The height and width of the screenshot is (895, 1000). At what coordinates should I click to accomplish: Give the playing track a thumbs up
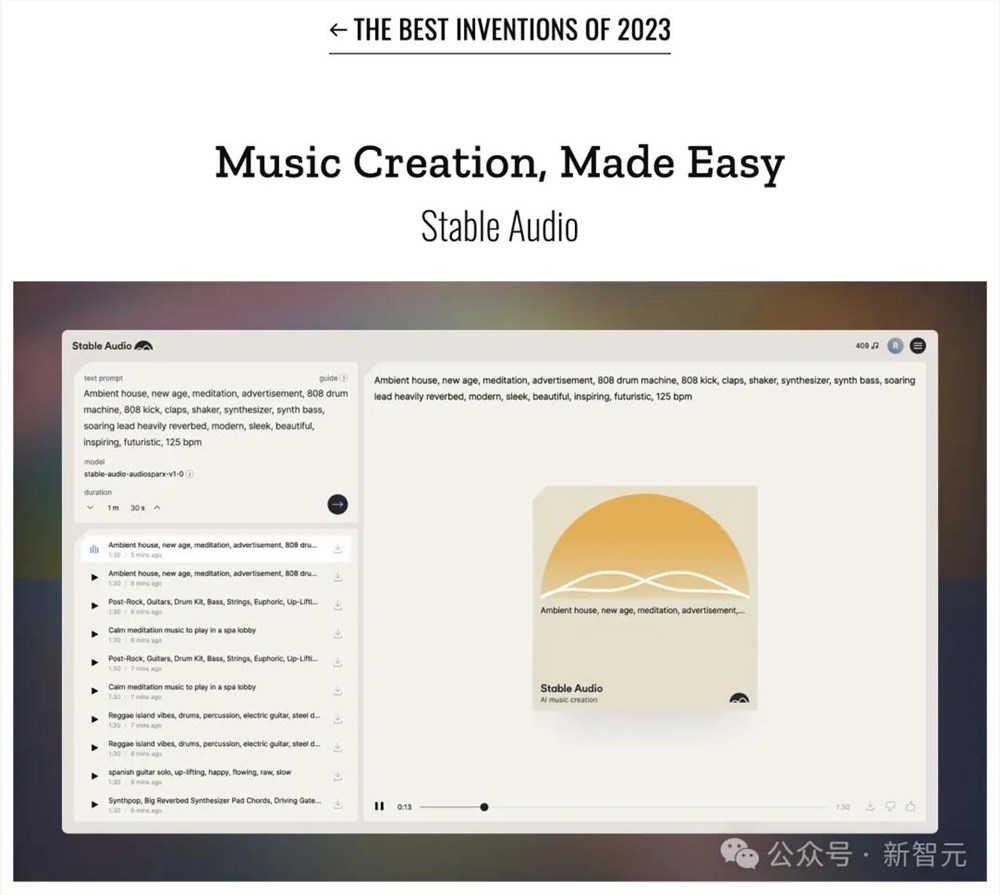pyautogui.click(x=911, y=806)
